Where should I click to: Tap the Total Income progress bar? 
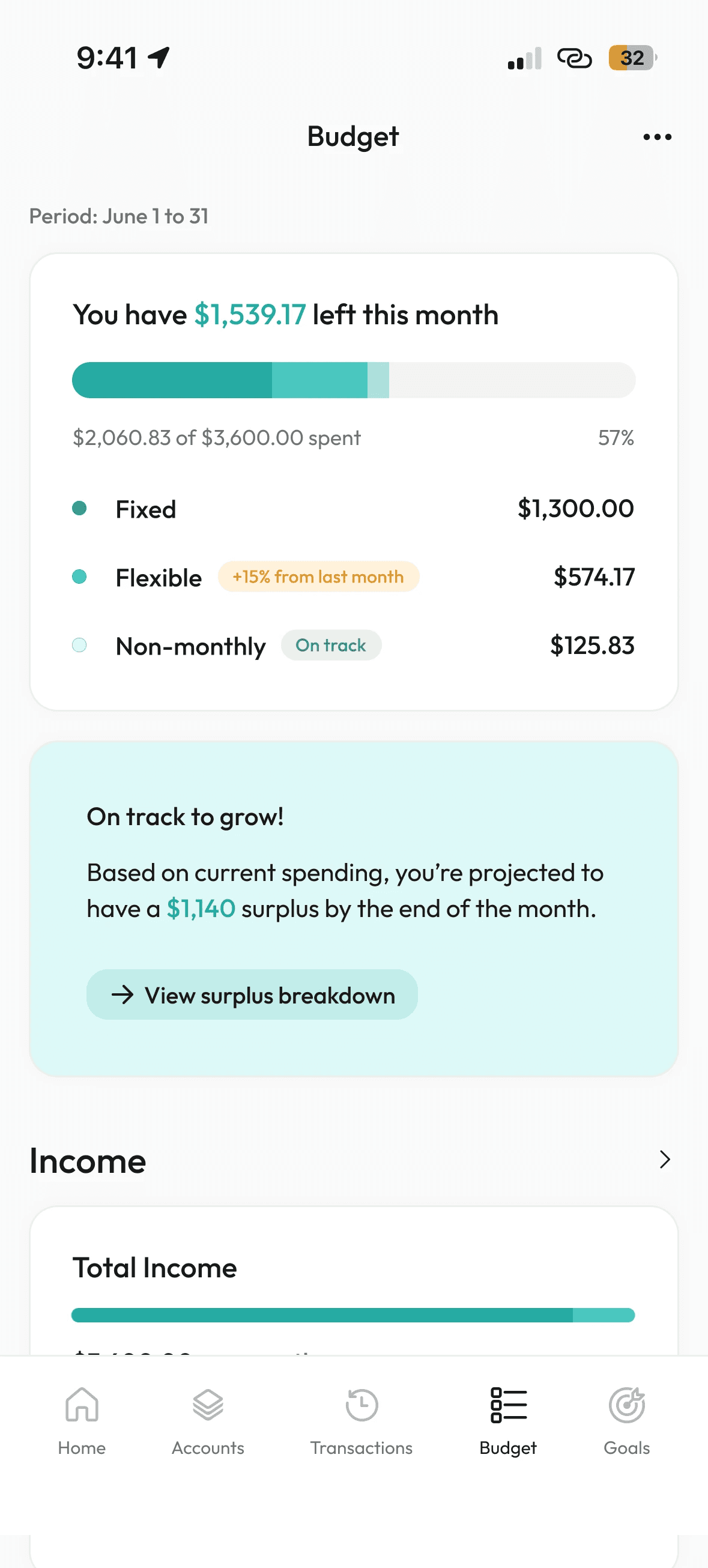click(353, 1315)
